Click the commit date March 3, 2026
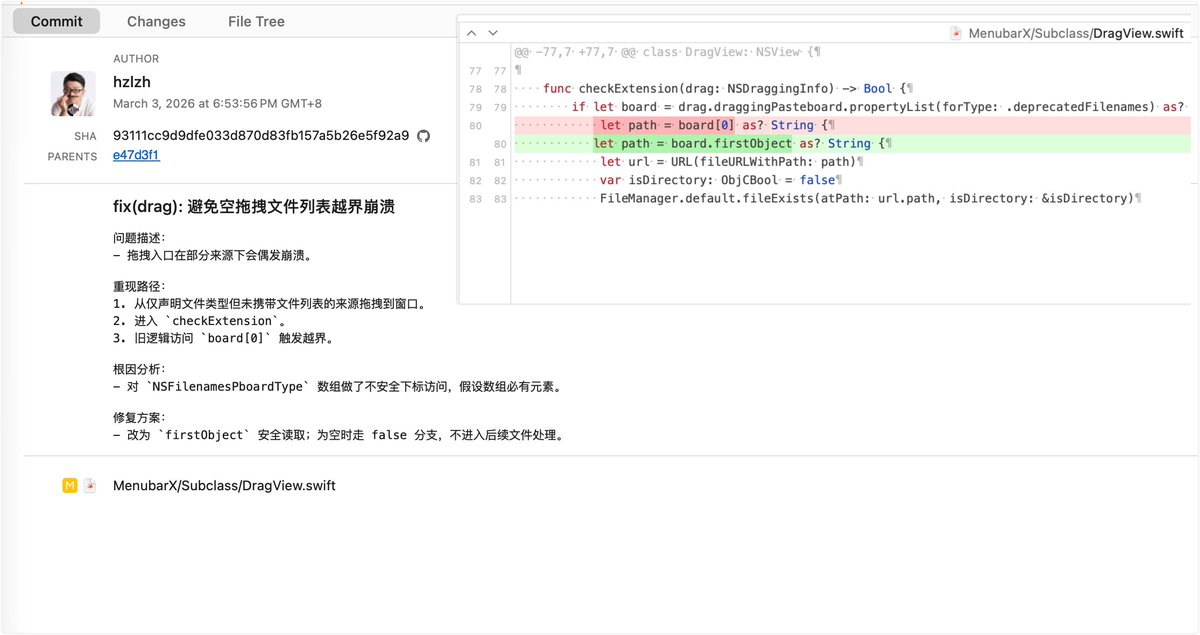Image resolution: width=1200 pixels, height=635 pixels. point(217,103)
